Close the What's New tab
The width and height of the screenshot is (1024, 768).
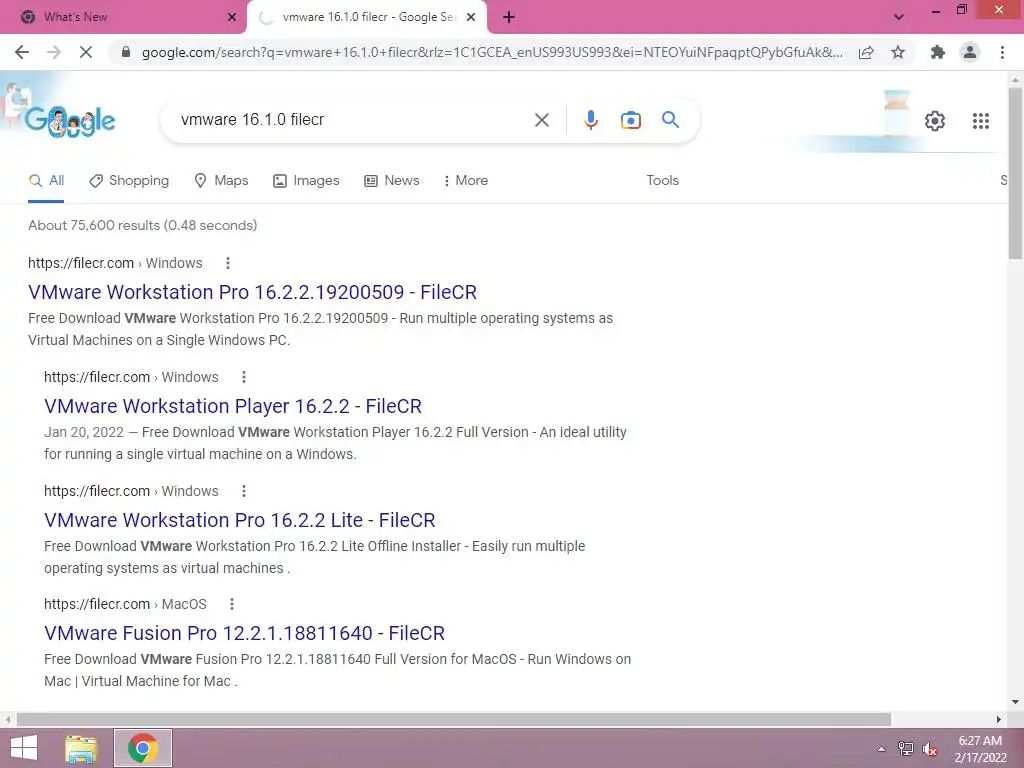point(232,18)
